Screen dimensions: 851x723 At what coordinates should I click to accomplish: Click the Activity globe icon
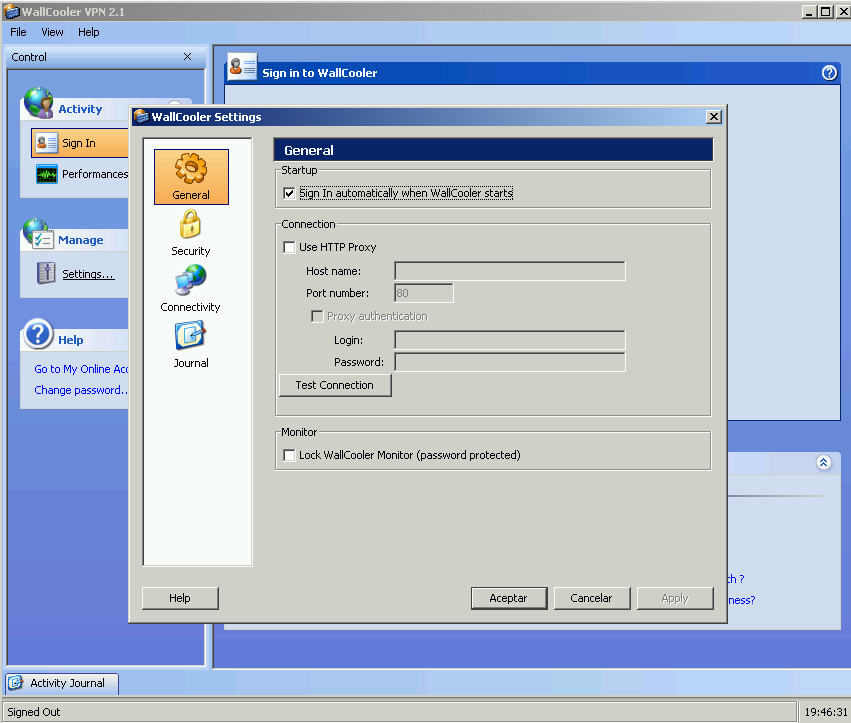[x=38, y=102]
